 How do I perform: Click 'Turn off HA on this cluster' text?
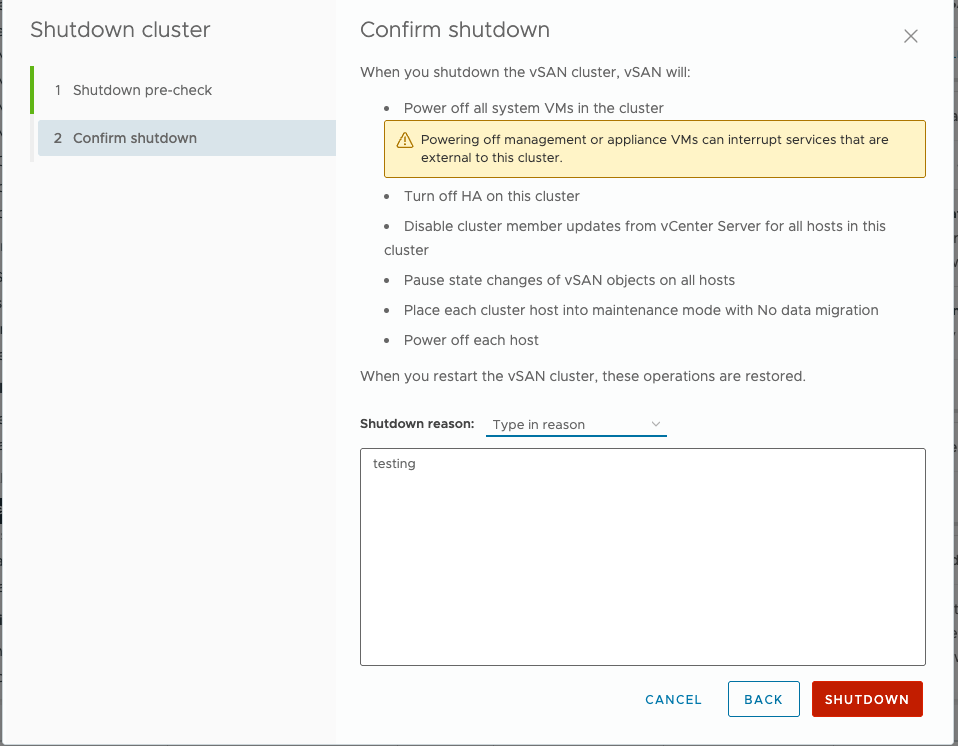491,196
